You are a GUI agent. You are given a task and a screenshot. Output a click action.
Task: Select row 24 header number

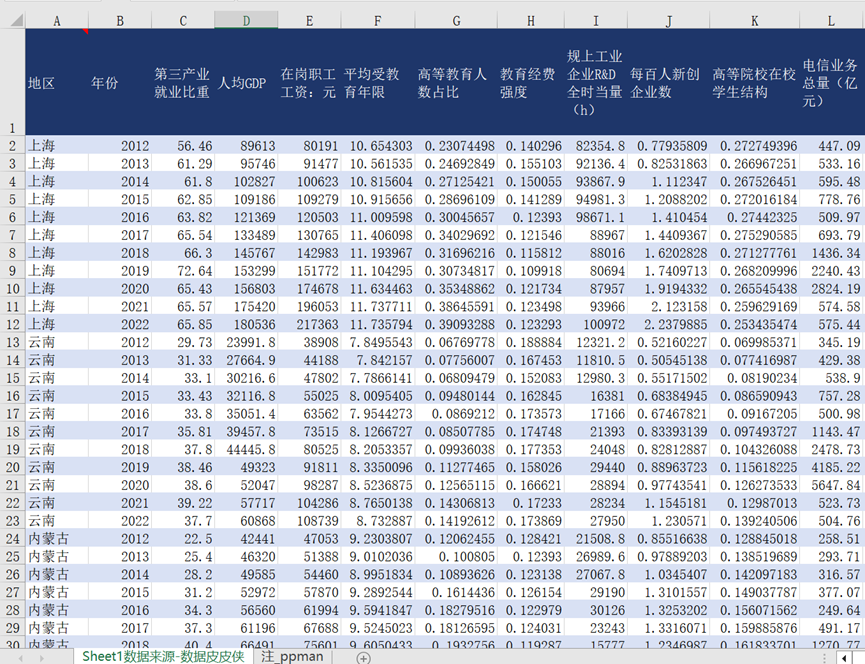(x=12, y=538)
